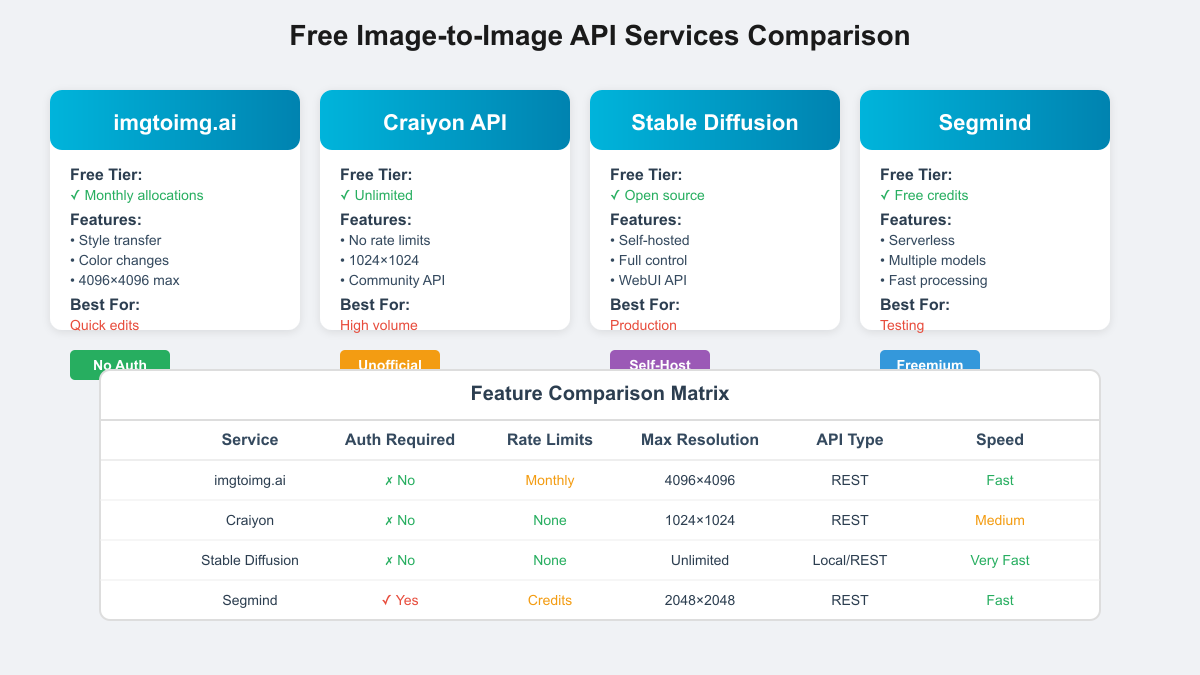The height and width of the screenshot is (675, 1200).
Task: Click the Speed column header
Action: (1000, 440)
